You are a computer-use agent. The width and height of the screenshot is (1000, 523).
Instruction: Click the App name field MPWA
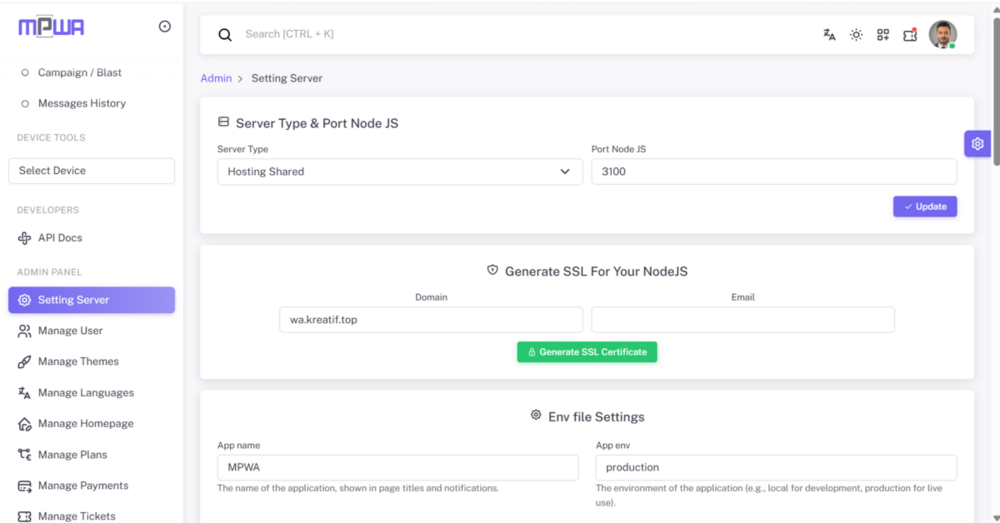click(398, 468)
